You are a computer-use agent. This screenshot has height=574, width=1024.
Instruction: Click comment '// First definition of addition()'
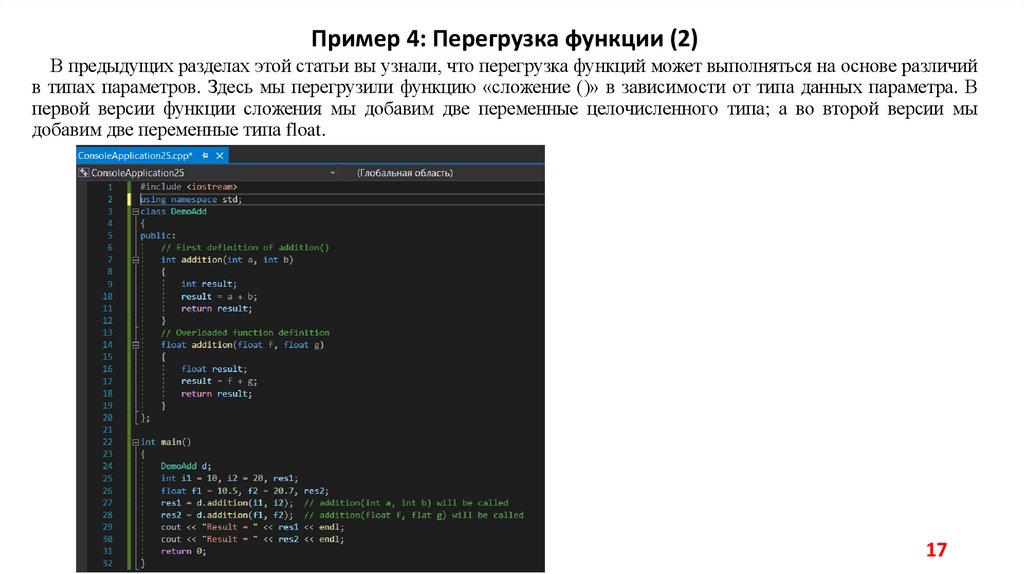click(245, 247)
